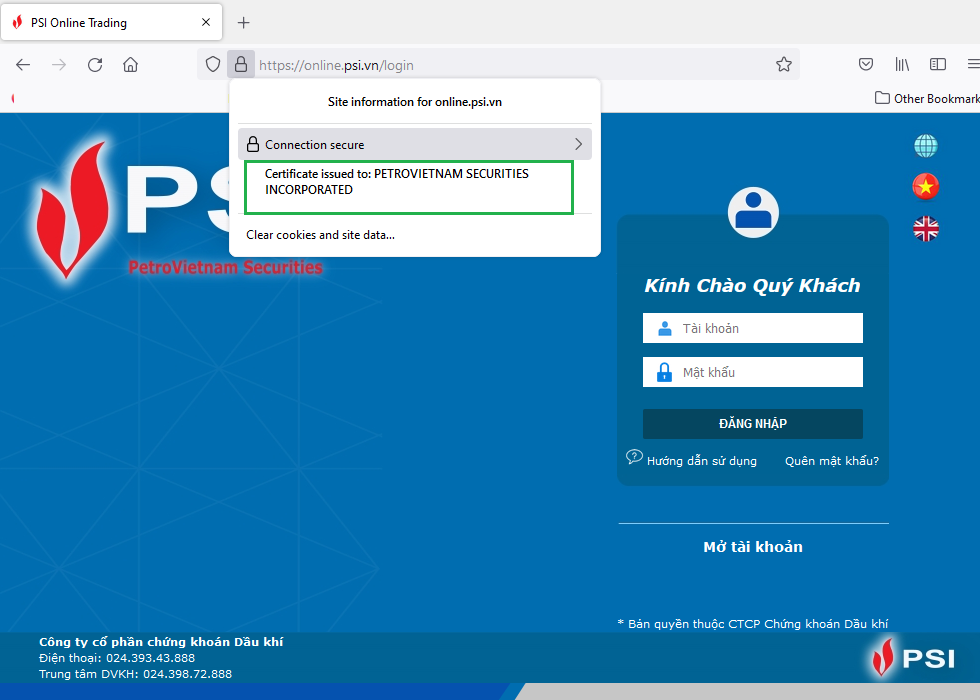The image size is (980, 700).
Task: Open a new tab with plus button
Action: click(244, 22)
